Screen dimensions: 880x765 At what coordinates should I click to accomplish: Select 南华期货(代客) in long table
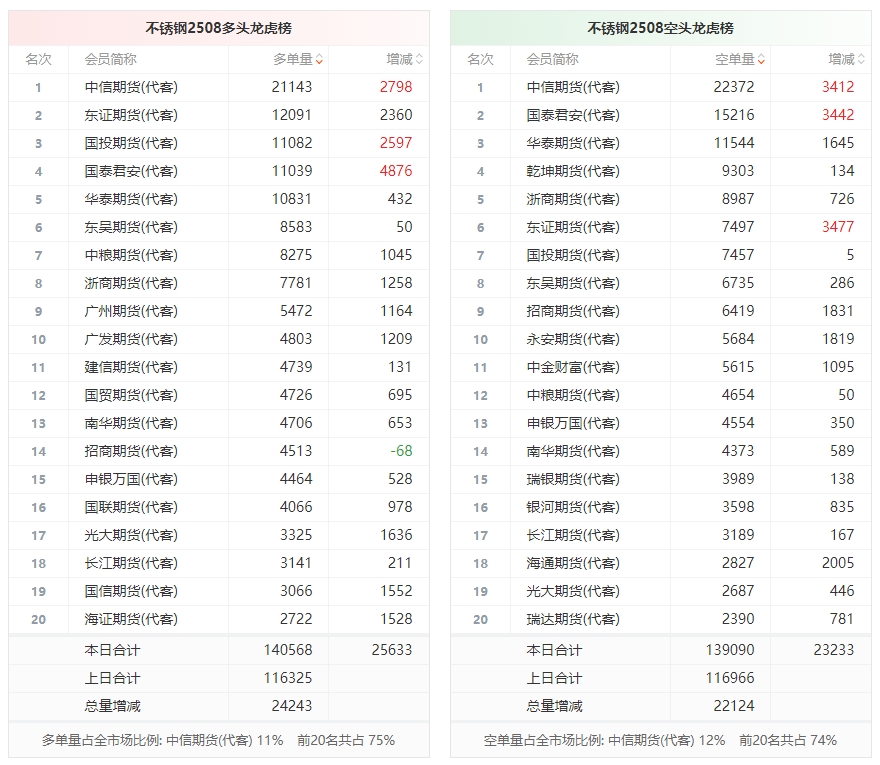click(x=131, y=423)
